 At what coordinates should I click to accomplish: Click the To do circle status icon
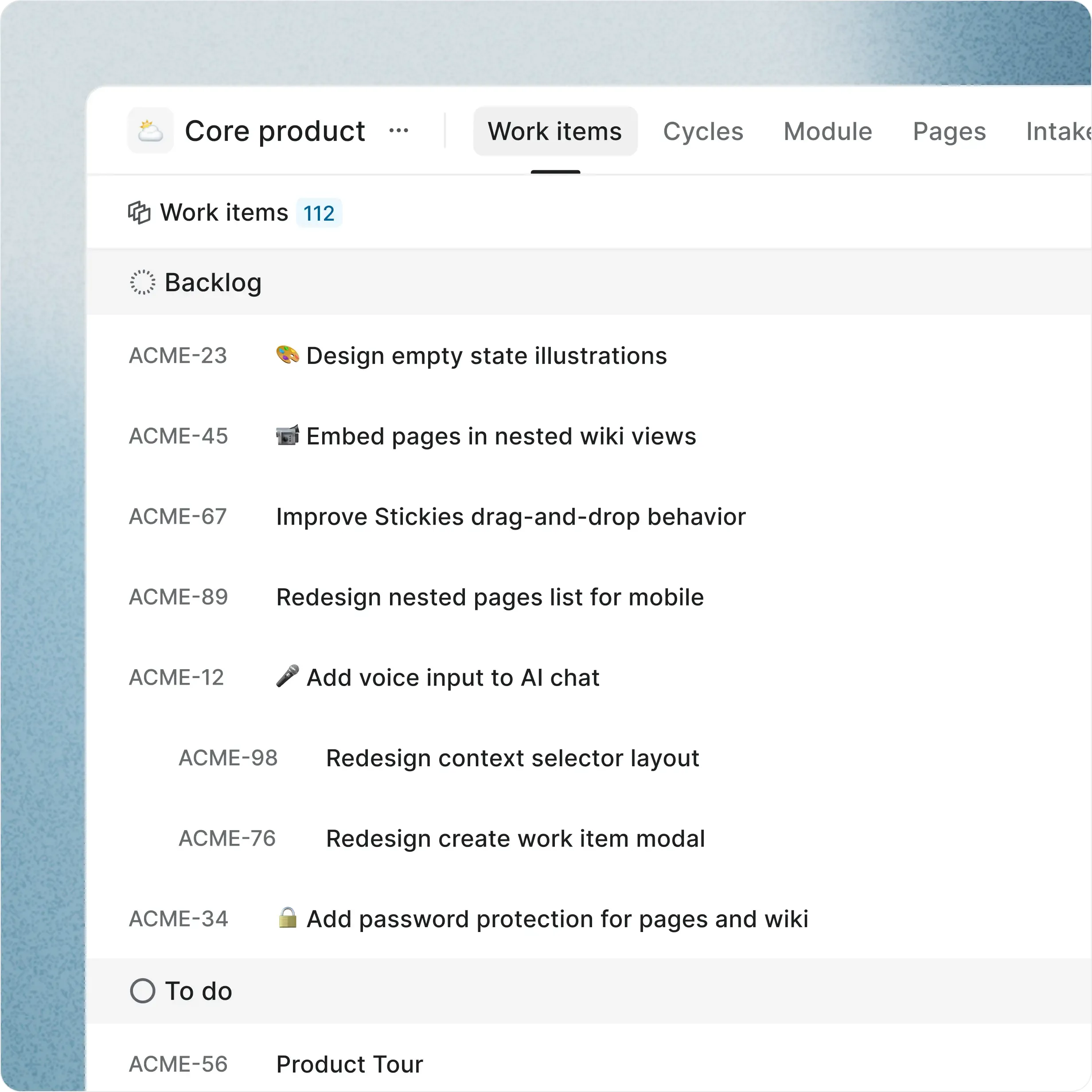click(x=142, y=990)
